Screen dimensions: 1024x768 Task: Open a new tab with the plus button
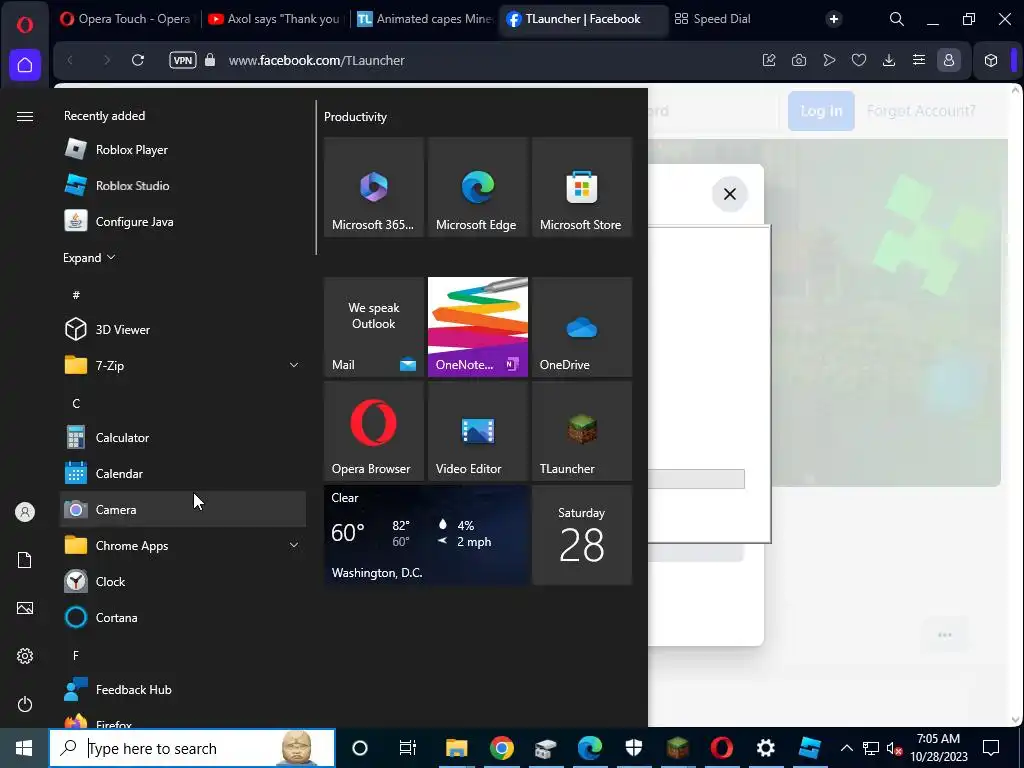click(x=833, y=19)
